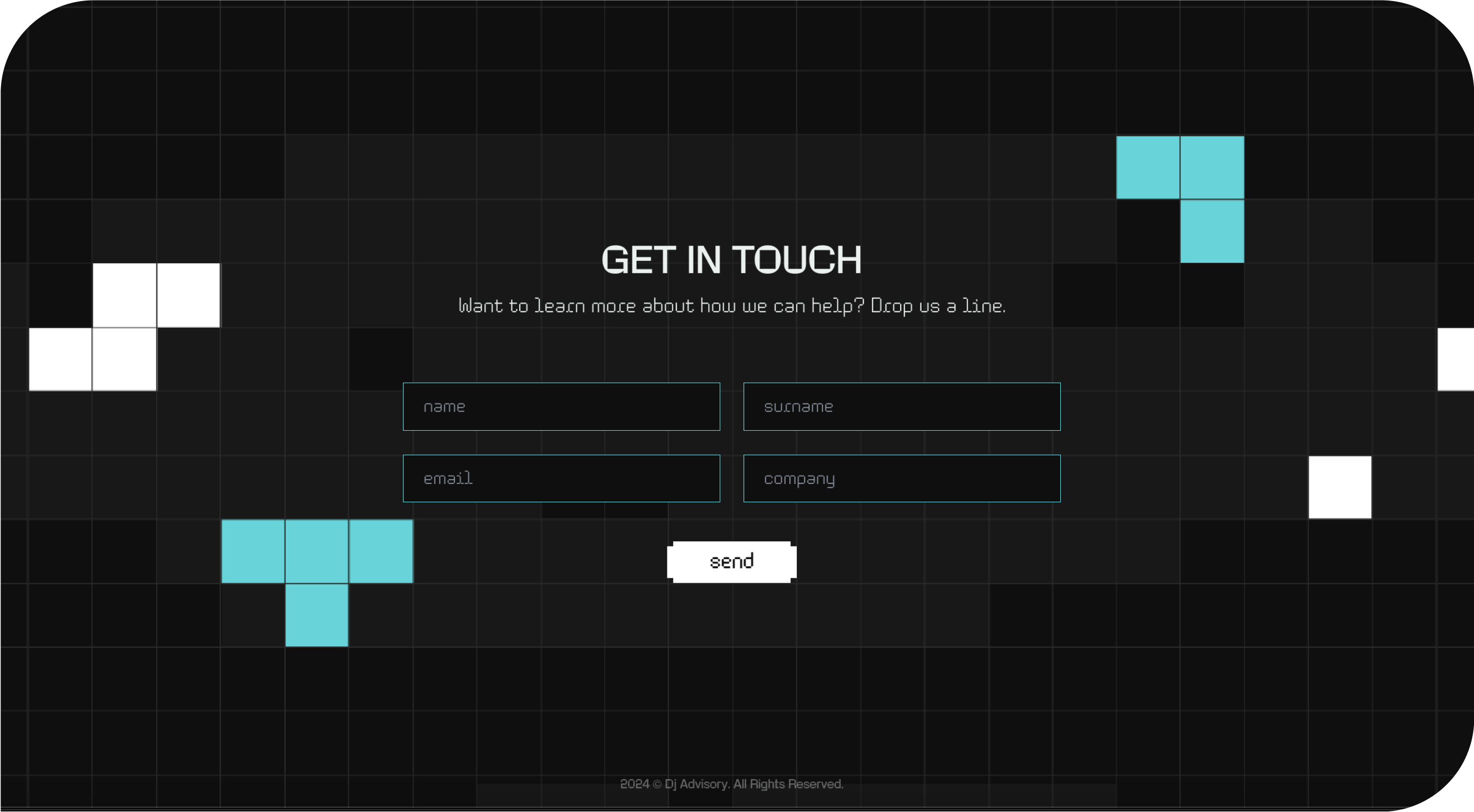Click the word TOUCH in the heading
The height and width of the screenshot is (812, 1474).
tap(797, 260)
